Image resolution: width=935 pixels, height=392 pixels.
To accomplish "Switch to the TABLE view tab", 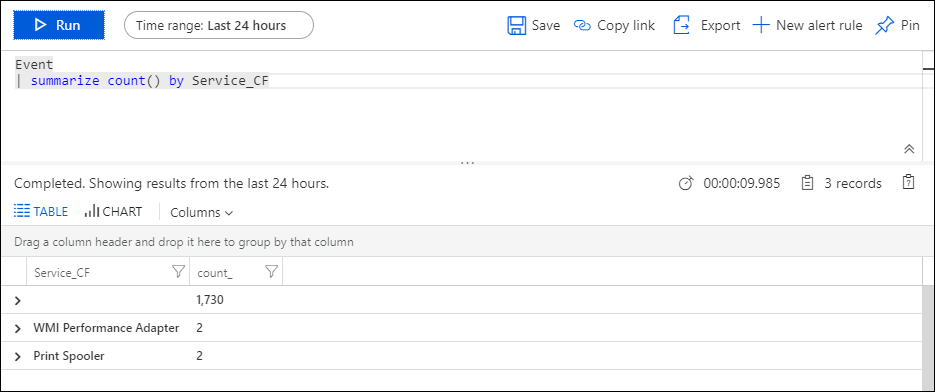I will [41, 211].
